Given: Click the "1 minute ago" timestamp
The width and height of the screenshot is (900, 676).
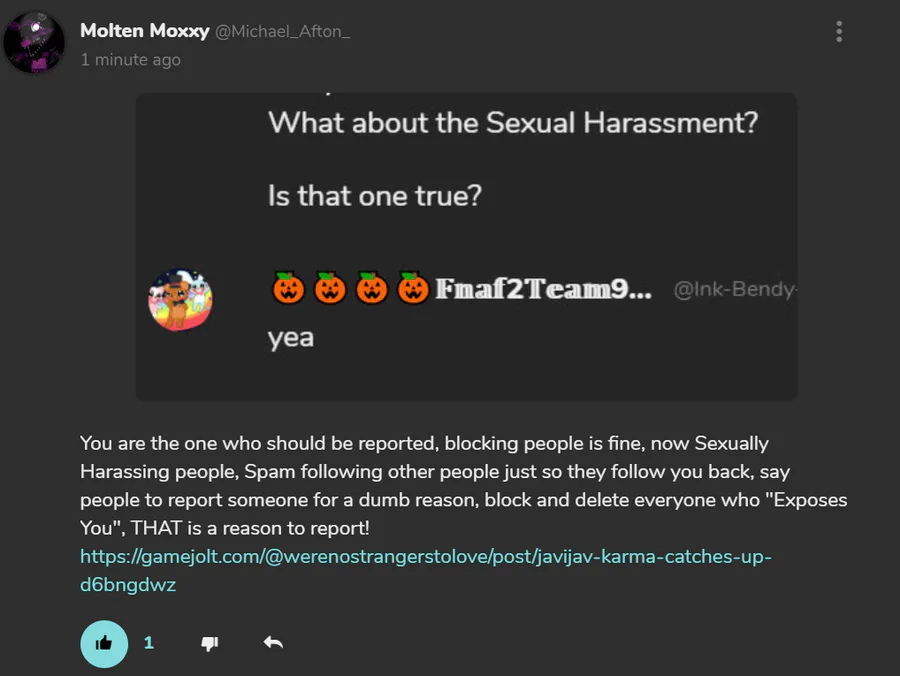Looking at the screenshot, I should (x=131, y=60).
